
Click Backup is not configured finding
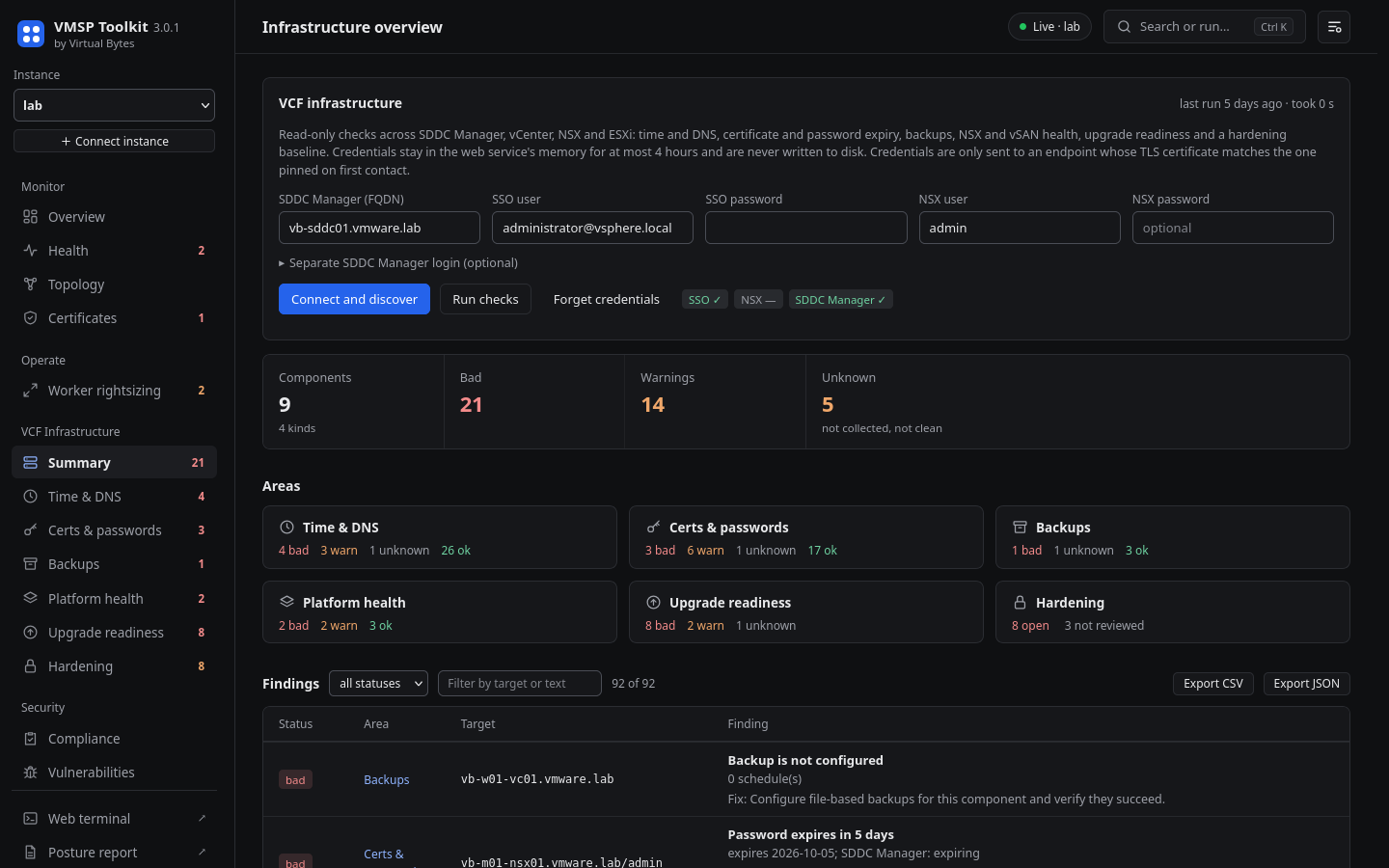tap(805, 760)
